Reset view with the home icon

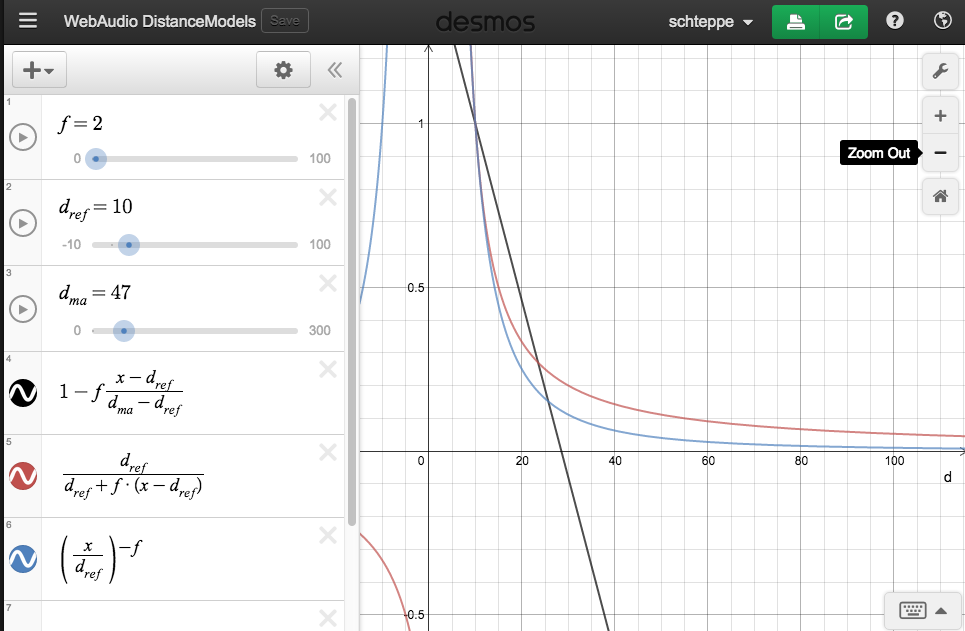point(939,196)
